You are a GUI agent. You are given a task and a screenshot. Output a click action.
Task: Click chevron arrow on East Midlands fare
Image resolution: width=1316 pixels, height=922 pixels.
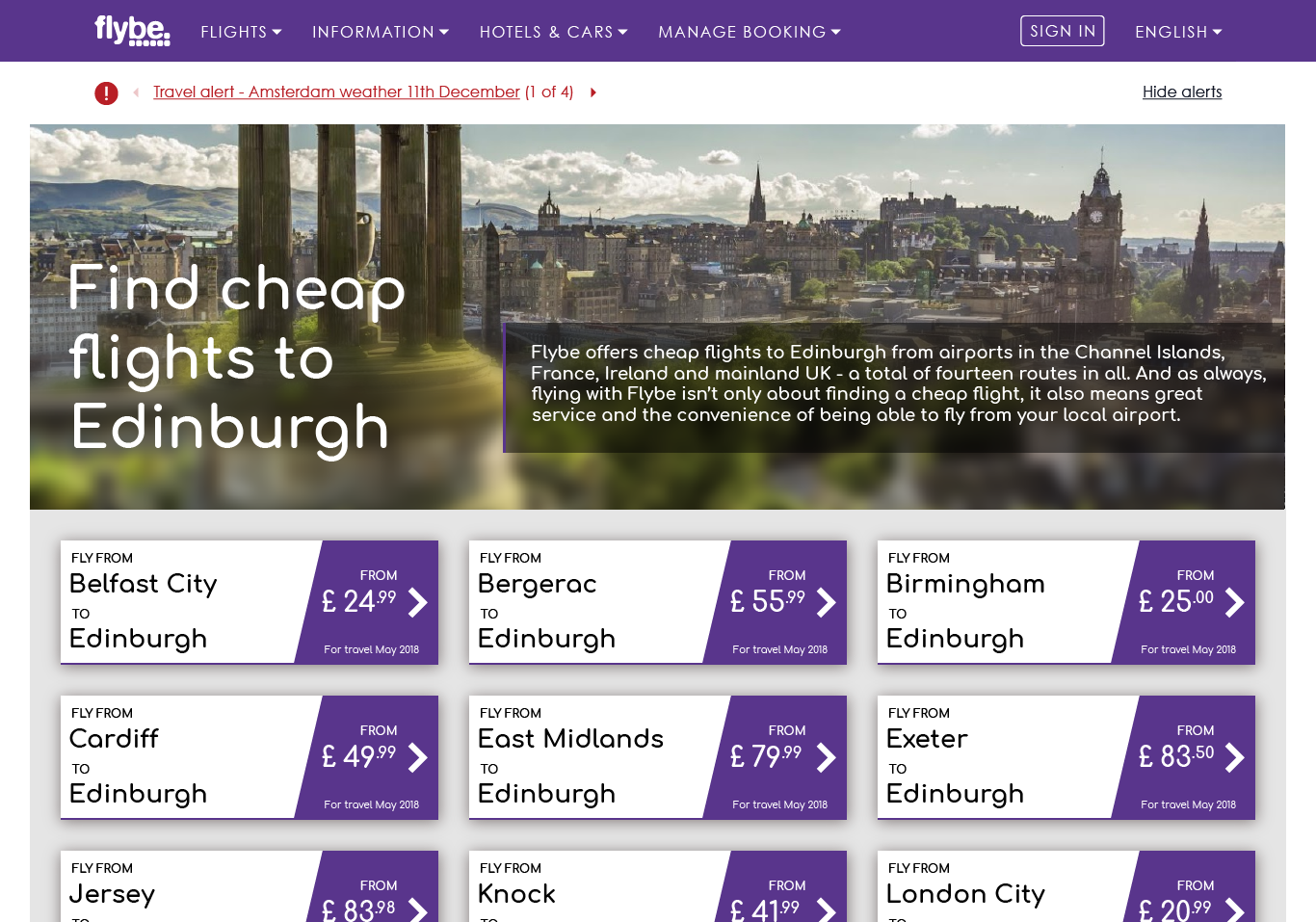click(827, 757)
